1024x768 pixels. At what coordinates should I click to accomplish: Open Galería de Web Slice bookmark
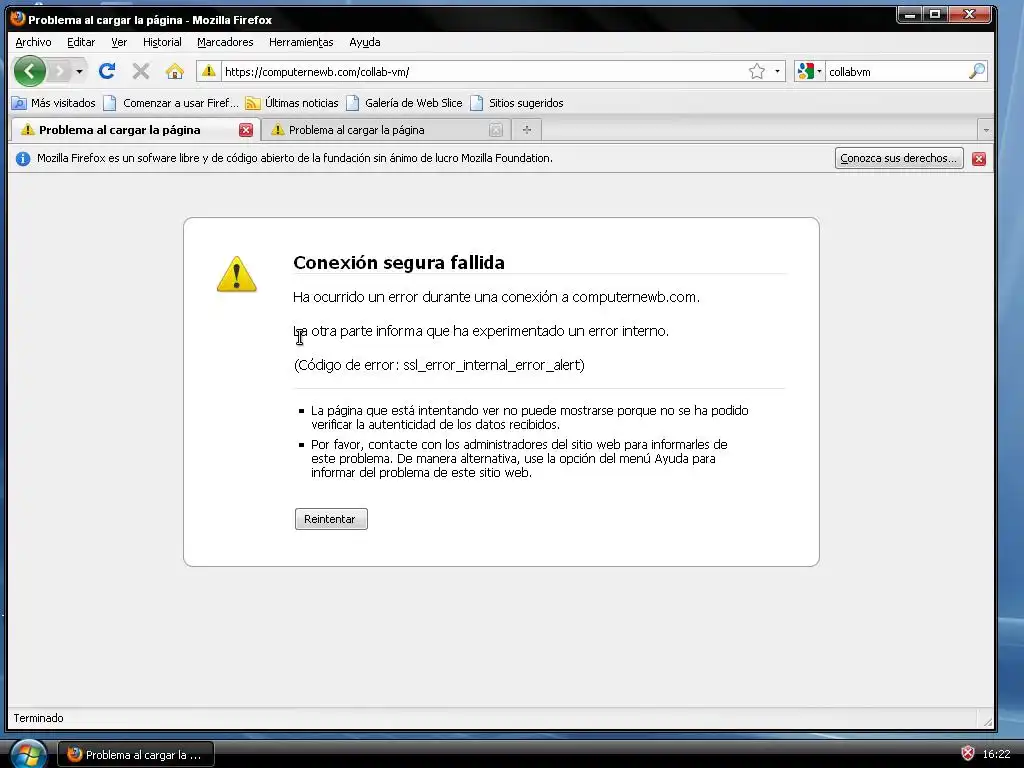(404, 103)
